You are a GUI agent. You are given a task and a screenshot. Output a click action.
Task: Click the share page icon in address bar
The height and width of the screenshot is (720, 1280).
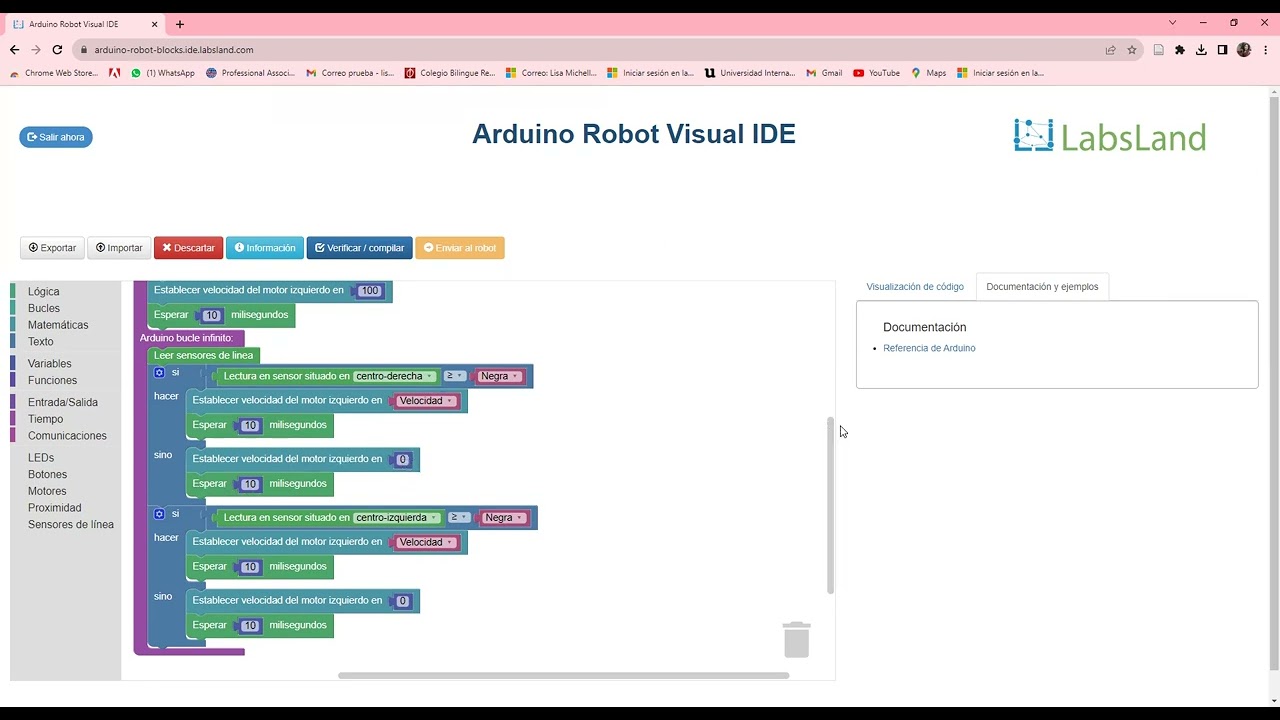pyautogui.click(x=1110, y=49)
